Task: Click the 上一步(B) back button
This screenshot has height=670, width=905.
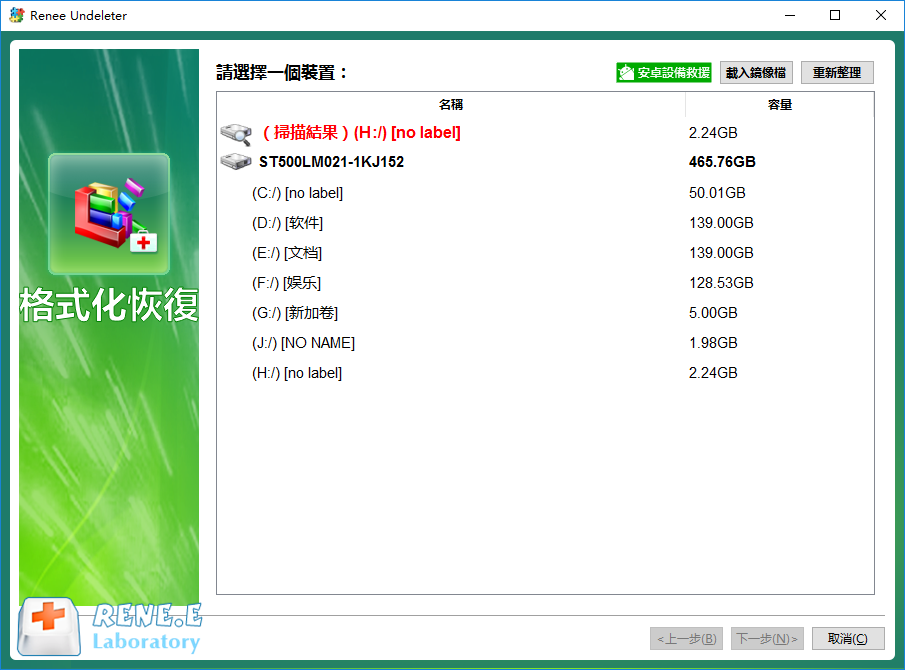Action: [x=686, y=639]
